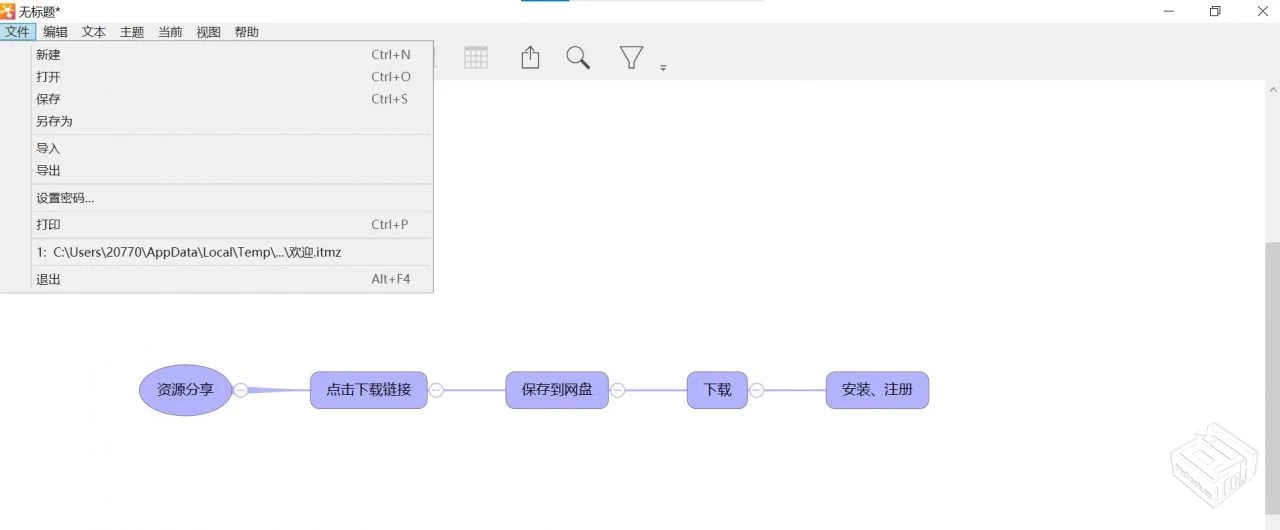Image resolution: width=1280 pixels, height=530 pixels.
Task: Collapse the branch after 下载 node
Action: coord(757,390)
